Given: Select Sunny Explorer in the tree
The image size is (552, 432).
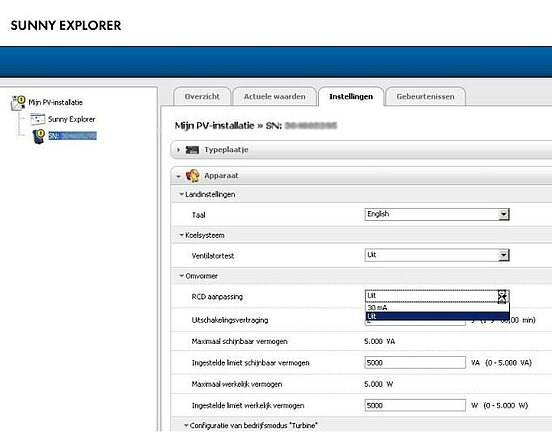Looking at the screenshot, I should point(71,119).
